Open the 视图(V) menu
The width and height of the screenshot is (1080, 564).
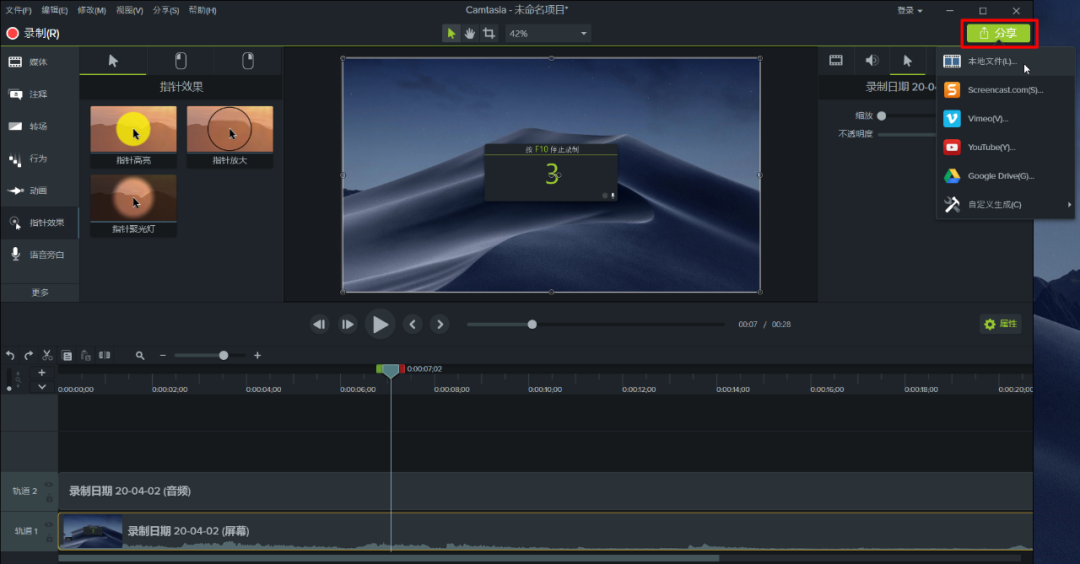click(129, 10)
